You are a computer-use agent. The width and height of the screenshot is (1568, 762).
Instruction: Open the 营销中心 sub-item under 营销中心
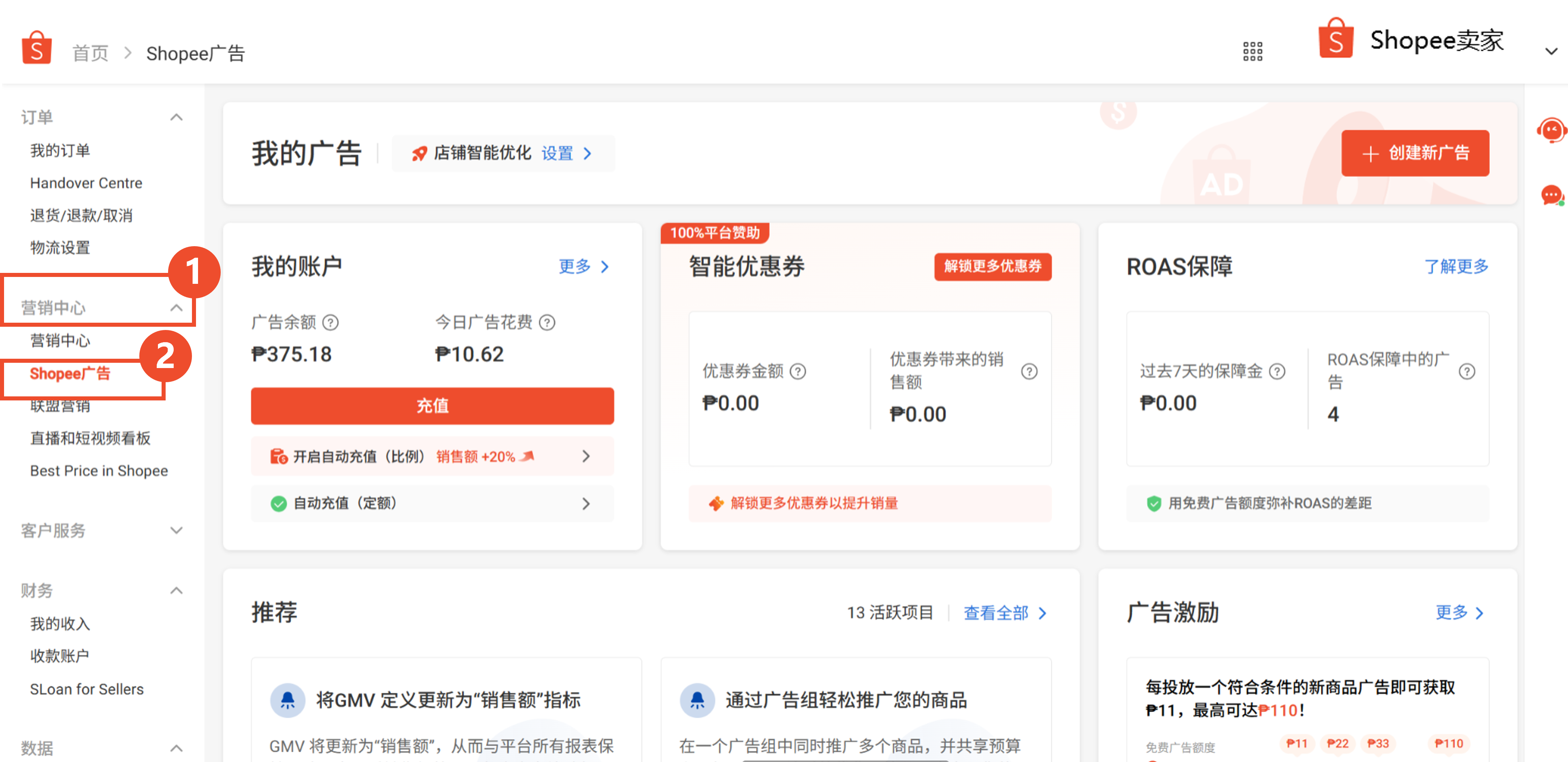(60, 340)
